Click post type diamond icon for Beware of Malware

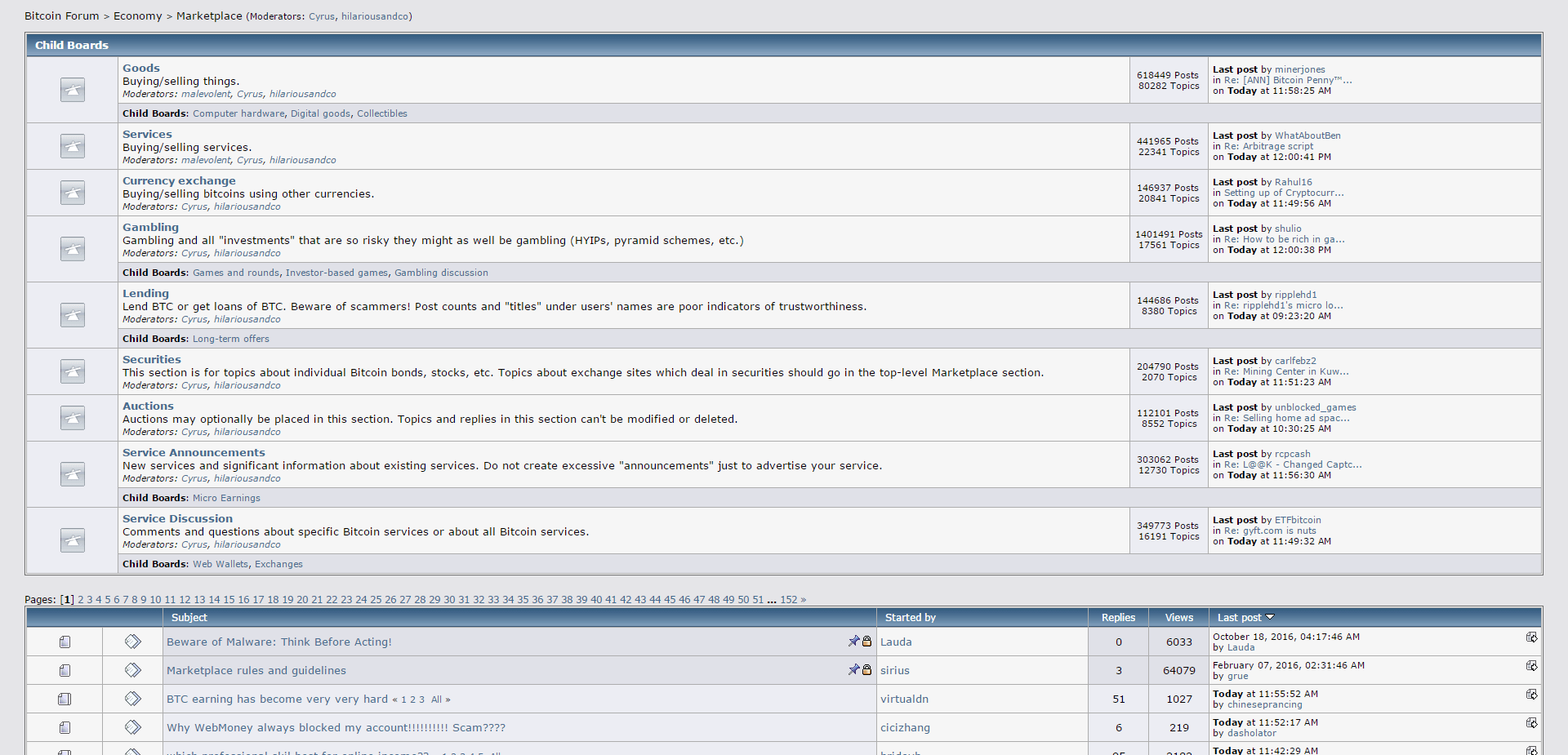pyautogui.click(x=133, y=642)
